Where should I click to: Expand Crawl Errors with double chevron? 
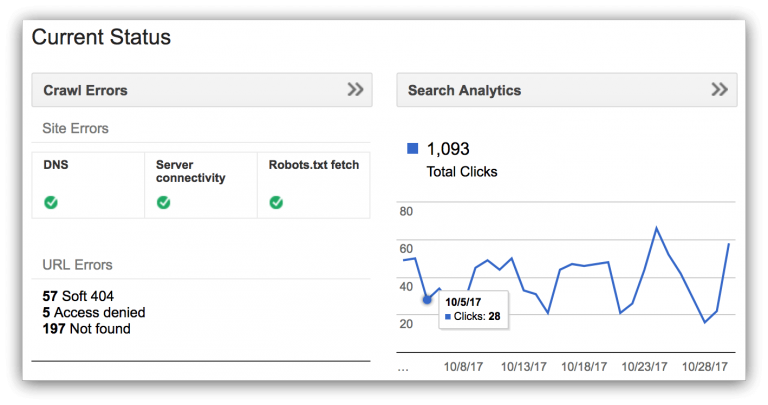point(355,90)
